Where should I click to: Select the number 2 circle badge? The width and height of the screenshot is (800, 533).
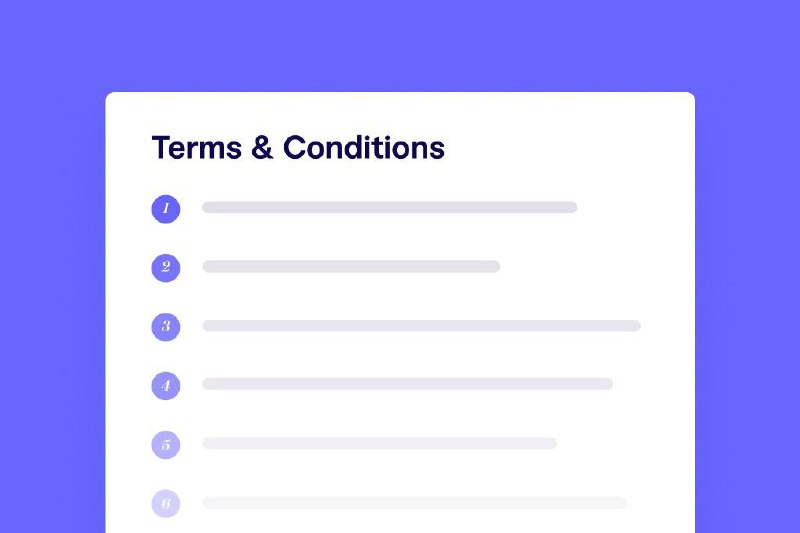(166, 267)
